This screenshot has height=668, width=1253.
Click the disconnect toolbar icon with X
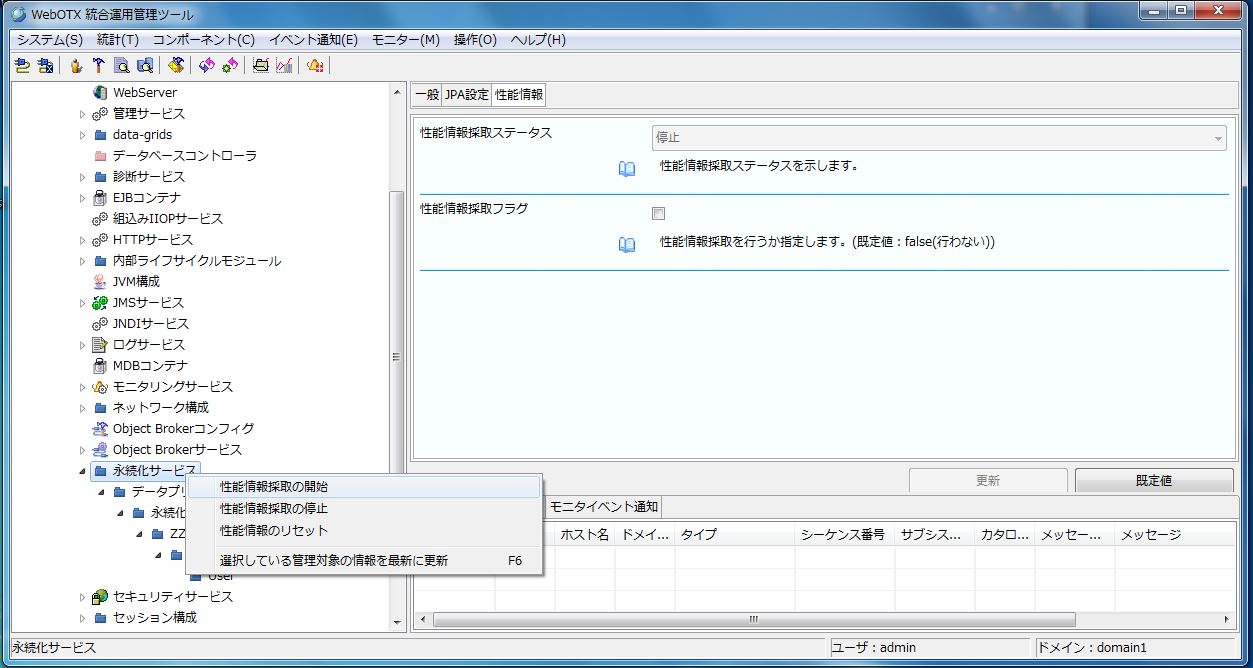[x=45, y=66]
